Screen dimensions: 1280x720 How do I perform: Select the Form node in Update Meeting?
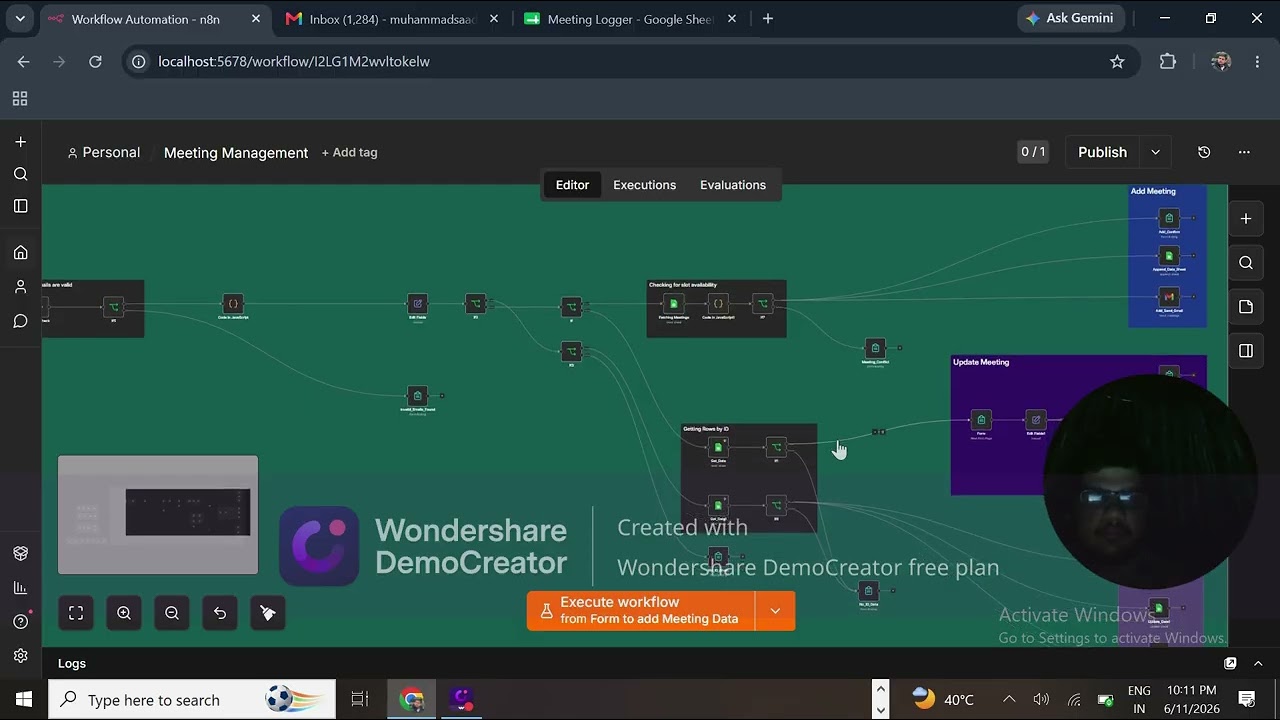981,420
